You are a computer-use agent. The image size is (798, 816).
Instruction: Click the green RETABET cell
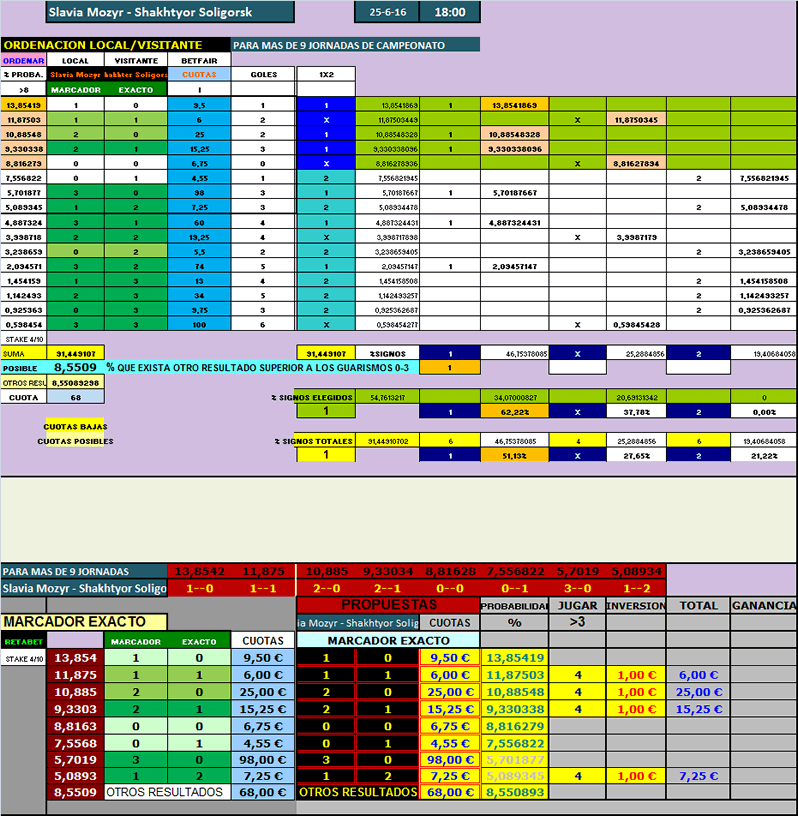pos(23,642)
